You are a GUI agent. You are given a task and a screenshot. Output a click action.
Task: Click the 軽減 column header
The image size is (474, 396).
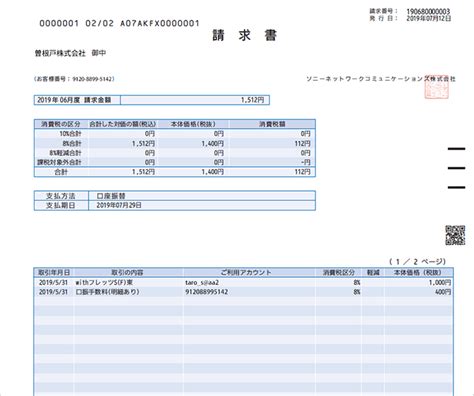coord(373,273)
